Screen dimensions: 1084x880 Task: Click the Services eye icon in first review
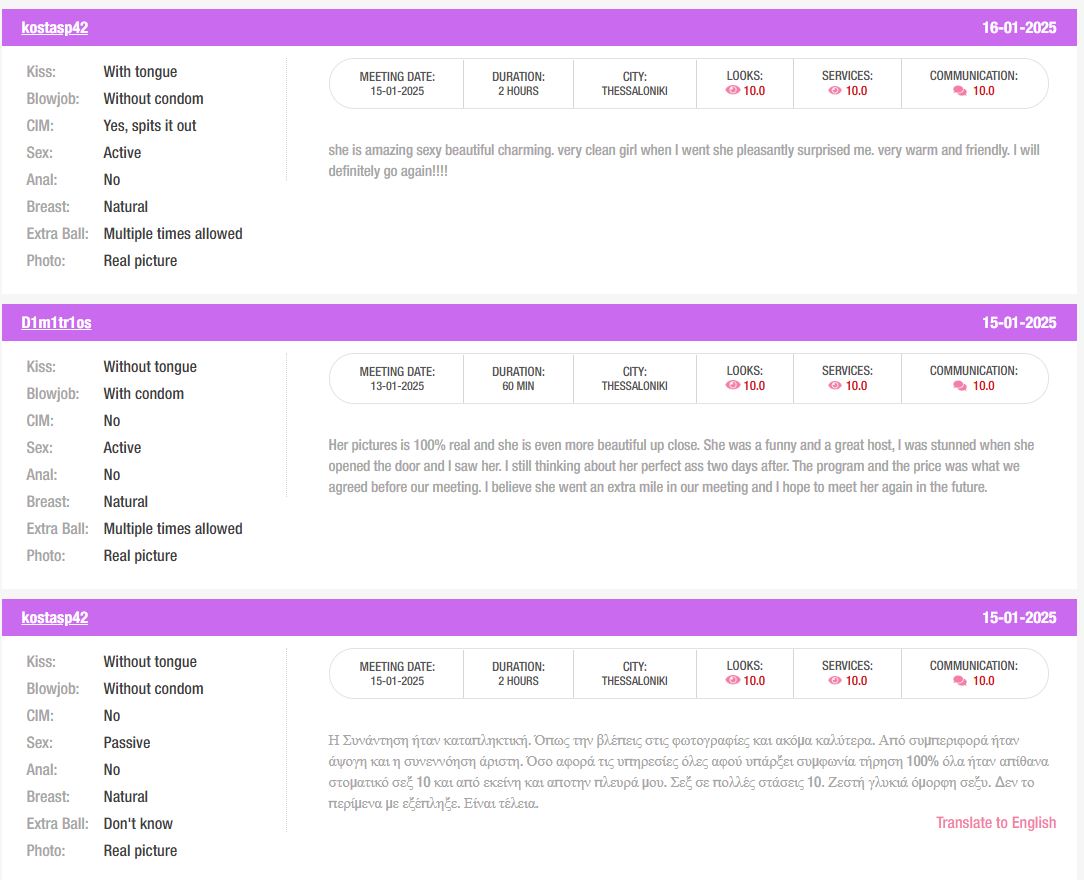coord(835,91)
